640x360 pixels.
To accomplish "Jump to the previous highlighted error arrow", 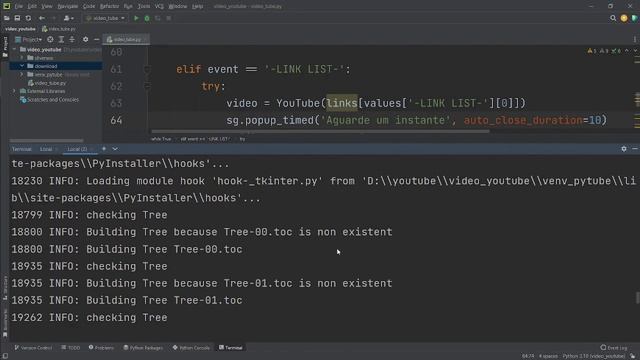I will (x=627, y=51).
